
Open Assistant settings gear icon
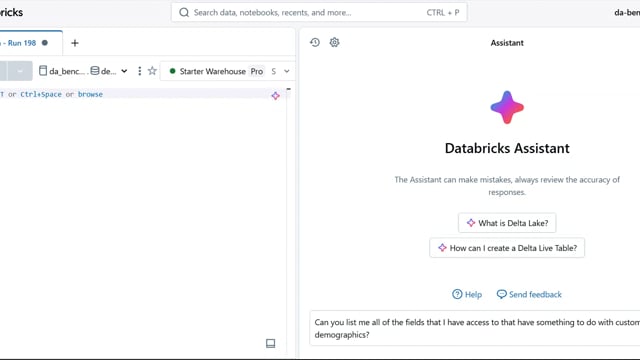tap(334, 42)
